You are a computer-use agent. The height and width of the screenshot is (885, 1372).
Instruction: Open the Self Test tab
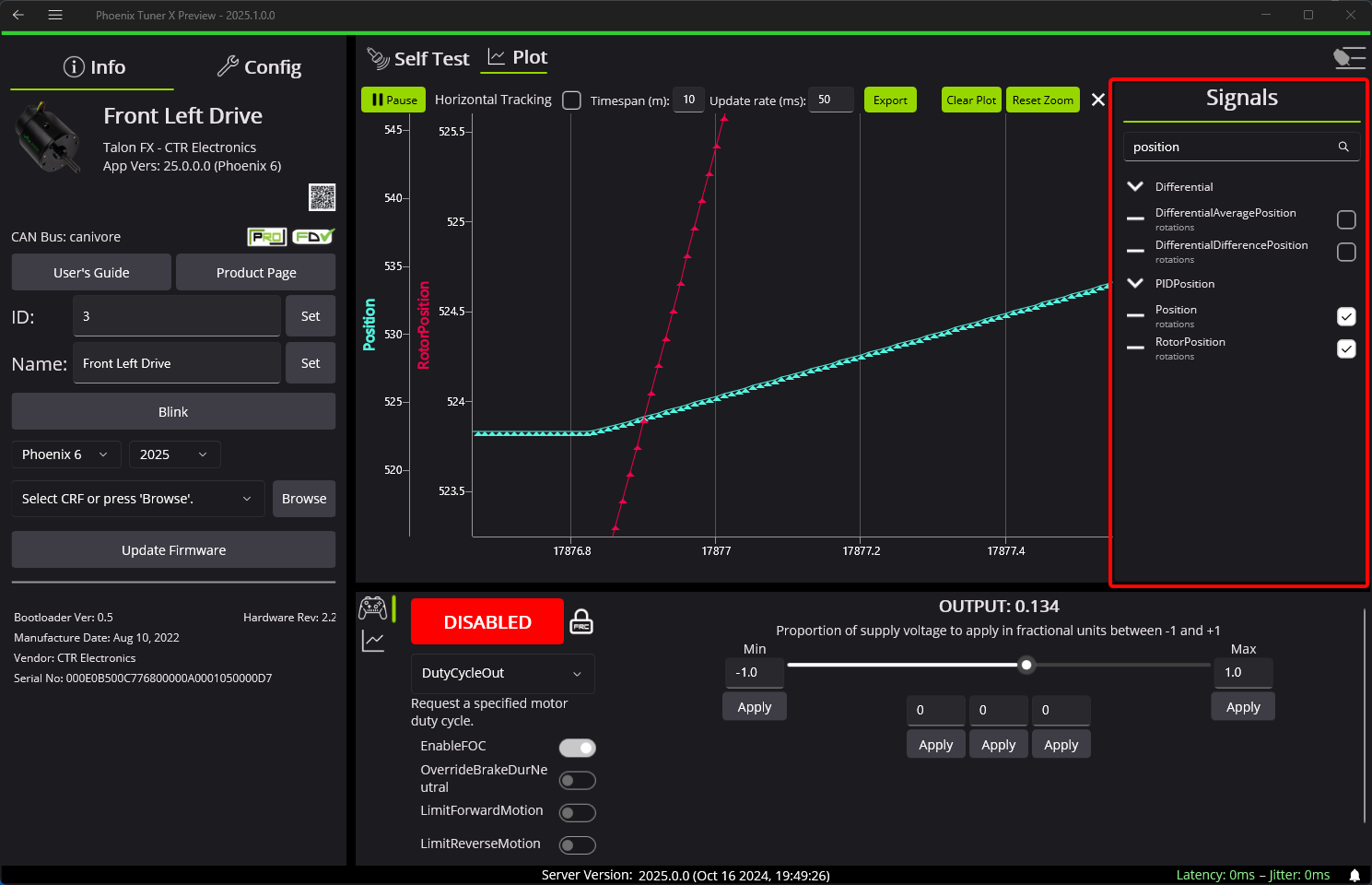click(x=418, y=59)
